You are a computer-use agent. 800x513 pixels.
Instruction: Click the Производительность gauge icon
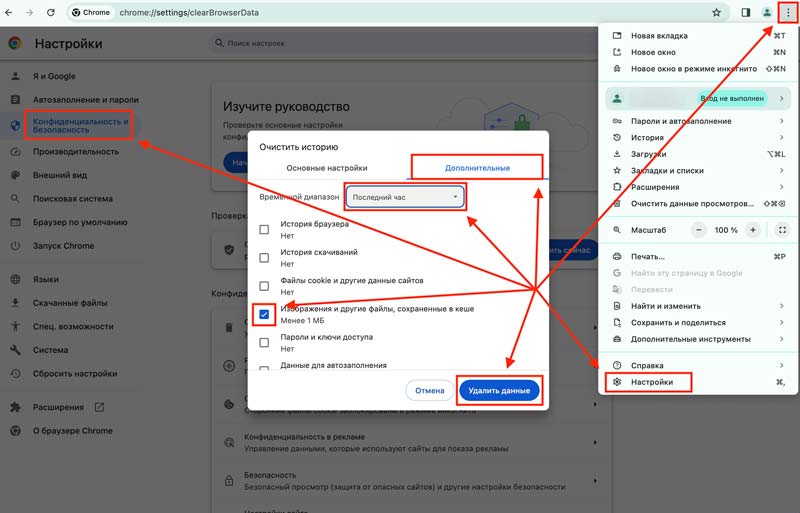[15, 152]
